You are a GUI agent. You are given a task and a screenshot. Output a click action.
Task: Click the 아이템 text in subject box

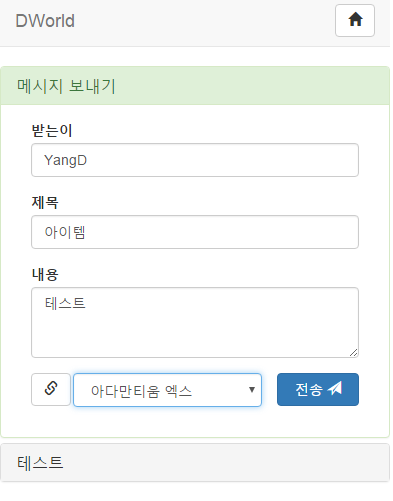coord(65,232)
